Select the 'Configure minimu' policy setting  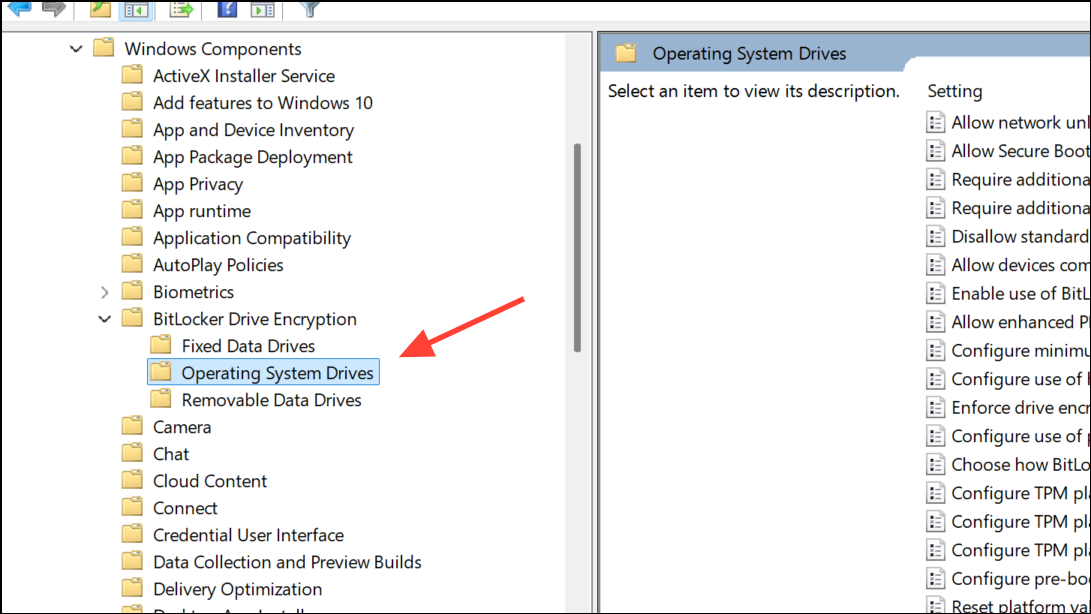pyautogui.click(x=1008, y=351)
